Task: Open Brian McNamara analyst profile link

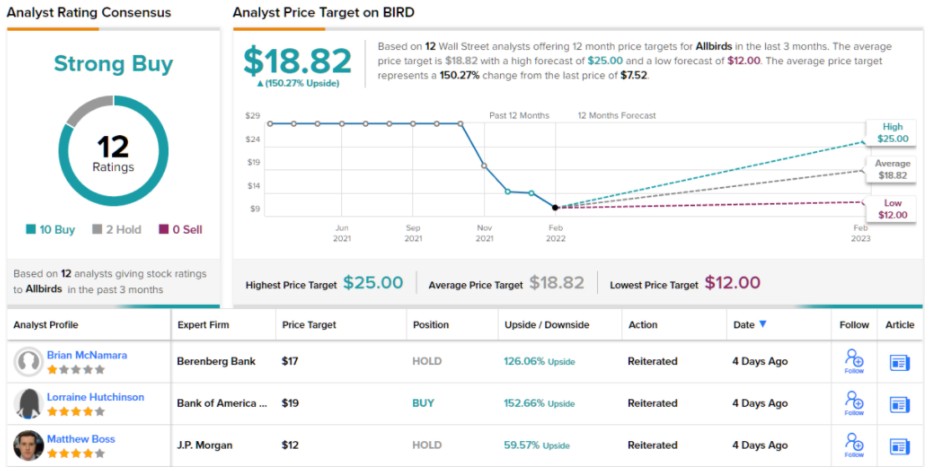Action: tap(85, 355)
